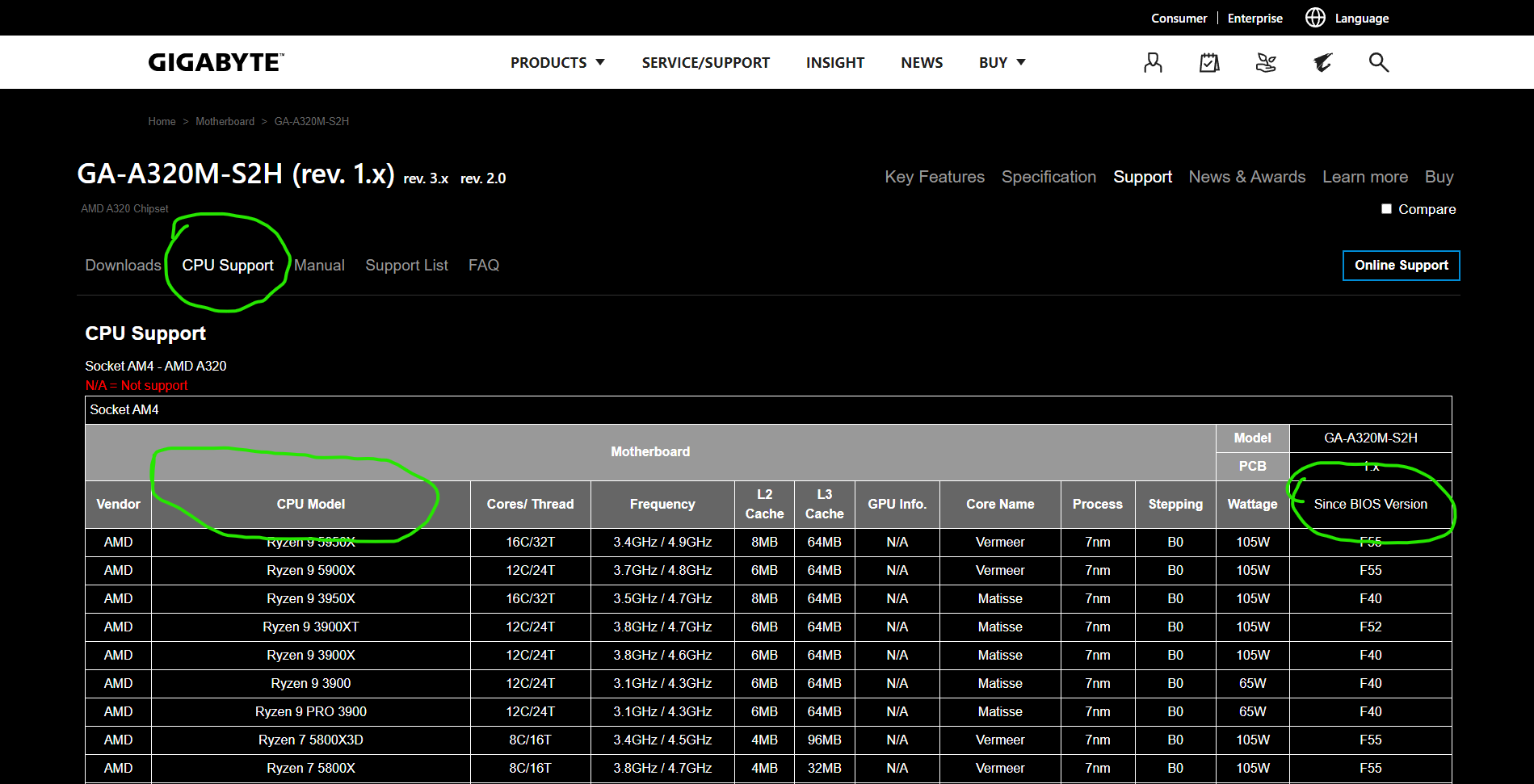Open the Support tab
The width and height of the screenshot is (1534, 784).
(1142, 177)
